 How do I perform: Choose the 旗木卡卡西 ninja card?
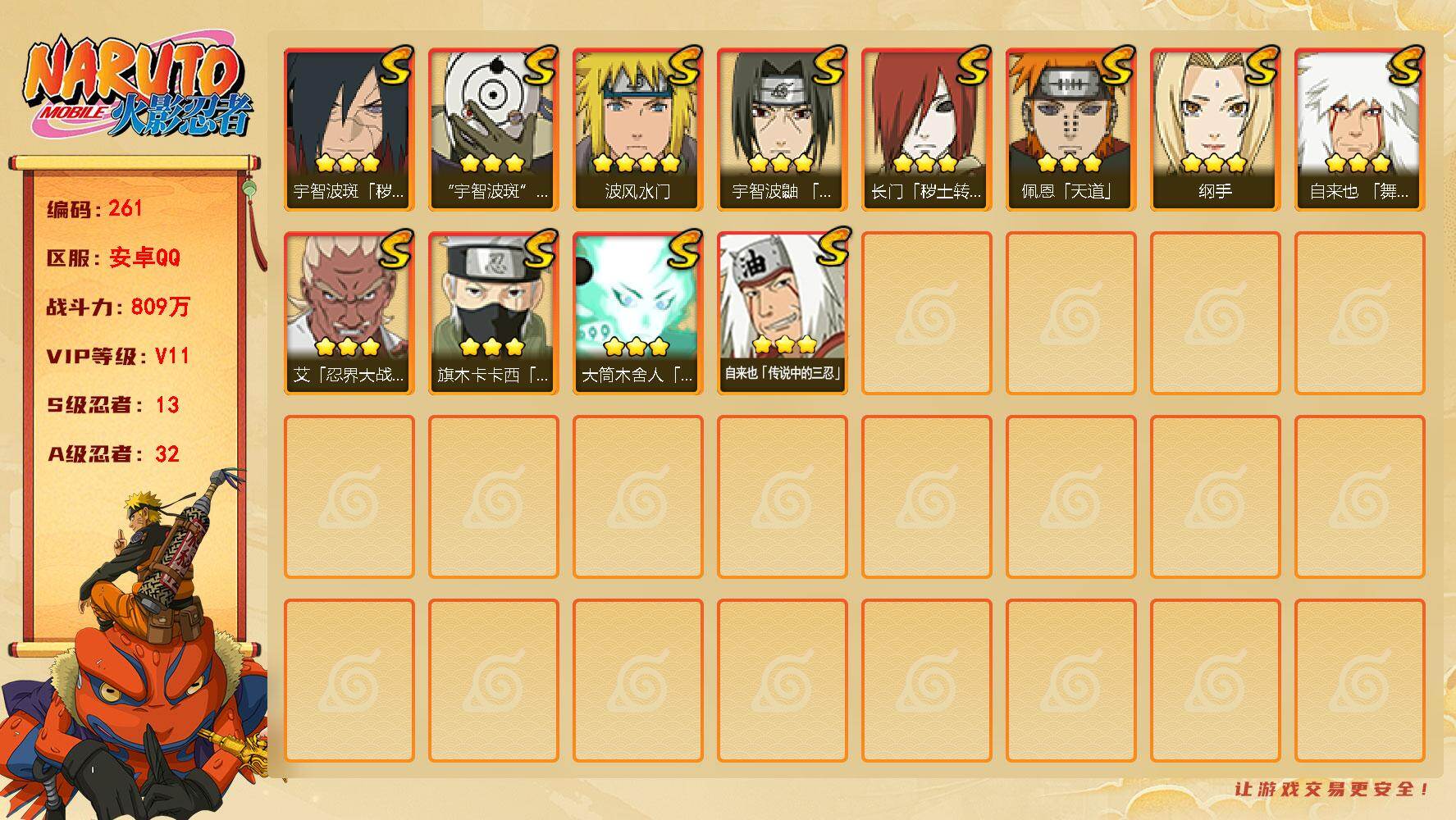click(493, 313)
